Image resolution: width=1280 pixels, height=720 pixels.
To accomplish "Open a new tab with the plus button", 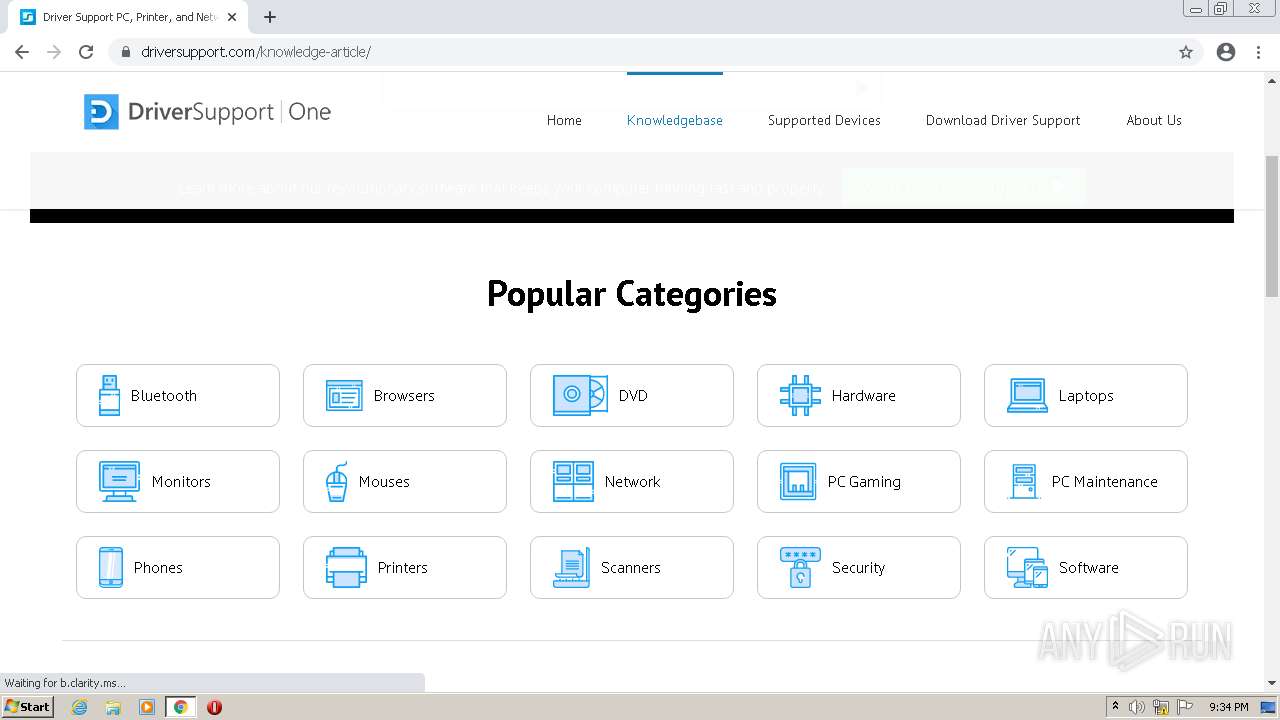I will point(270,17).
